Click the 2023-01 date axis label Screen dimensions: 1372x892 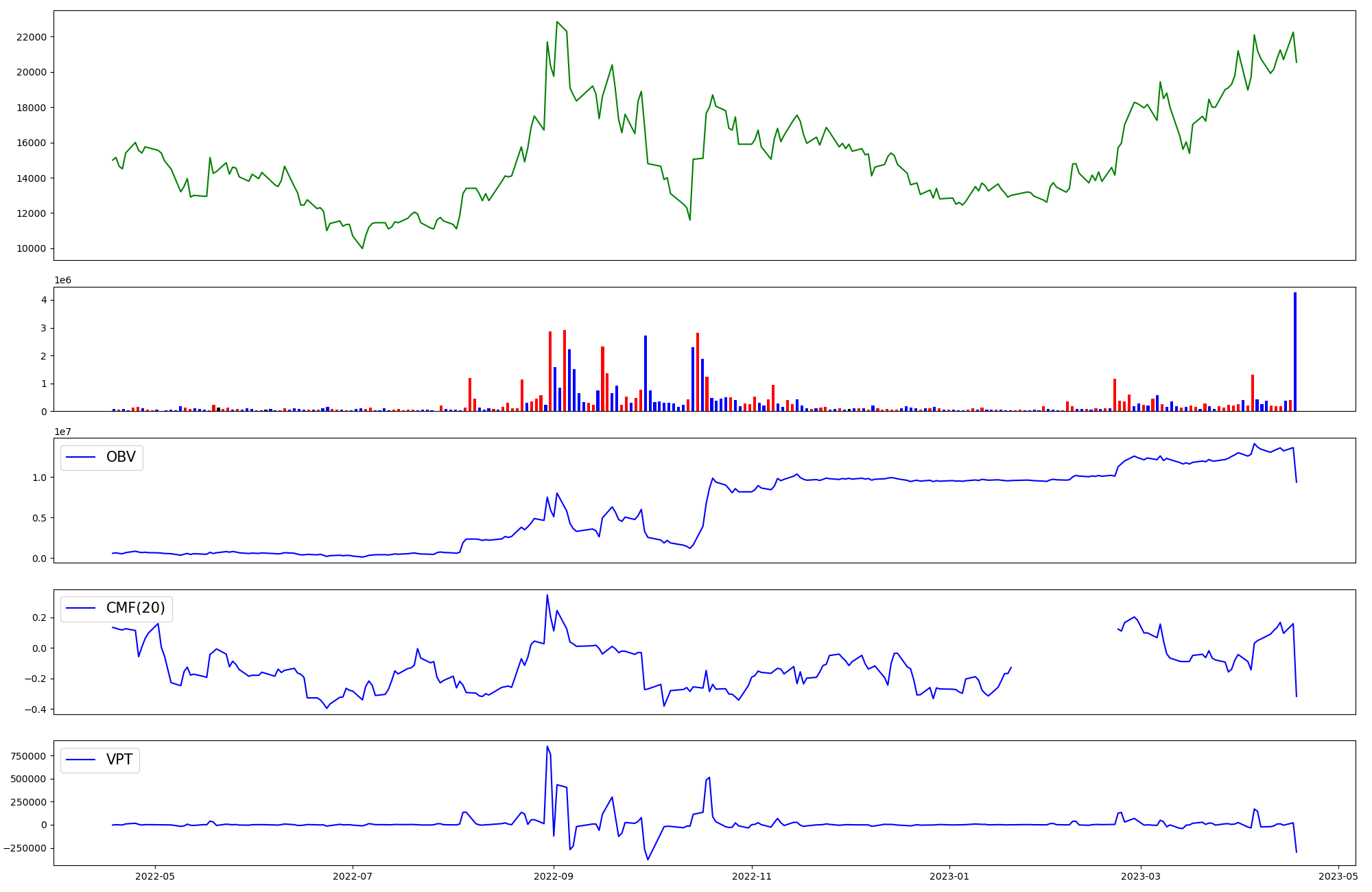click(x=949, y=876)
